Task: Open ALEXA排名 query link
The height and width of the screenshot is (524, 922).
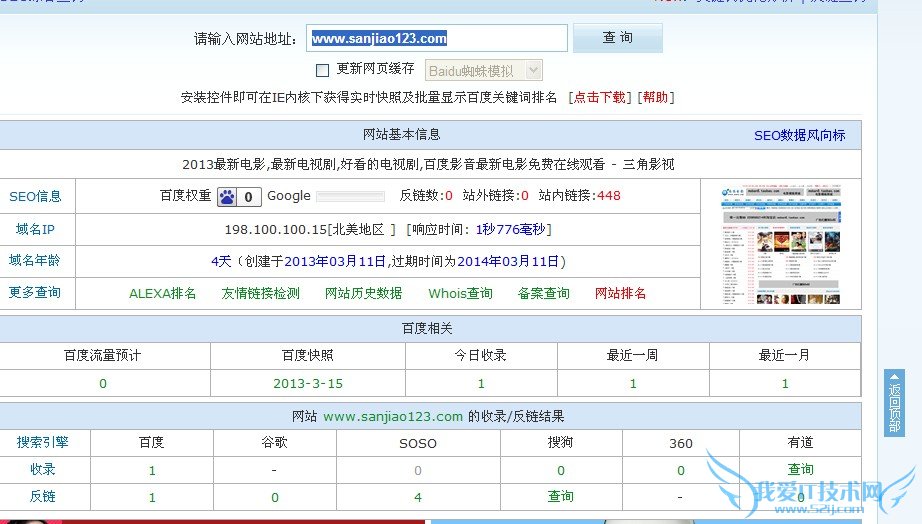Action: (162, 293)
